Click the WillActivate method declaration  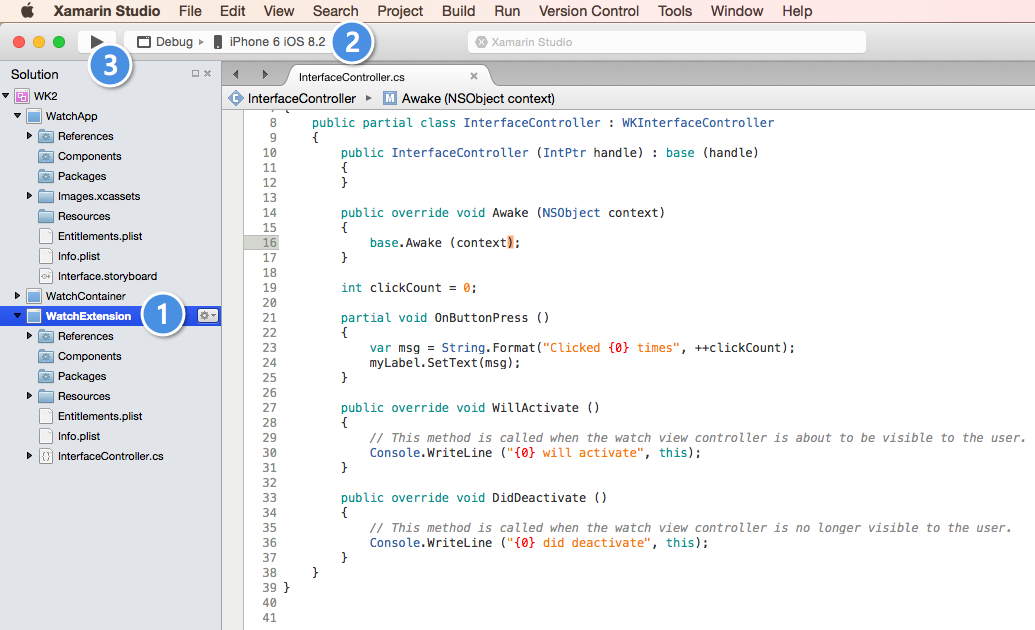pyautogui.click(x=470, y=407)
